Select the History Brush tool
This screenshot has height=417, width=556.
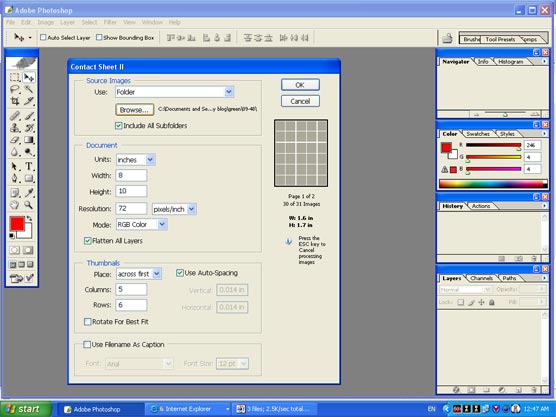click(29, 128)
